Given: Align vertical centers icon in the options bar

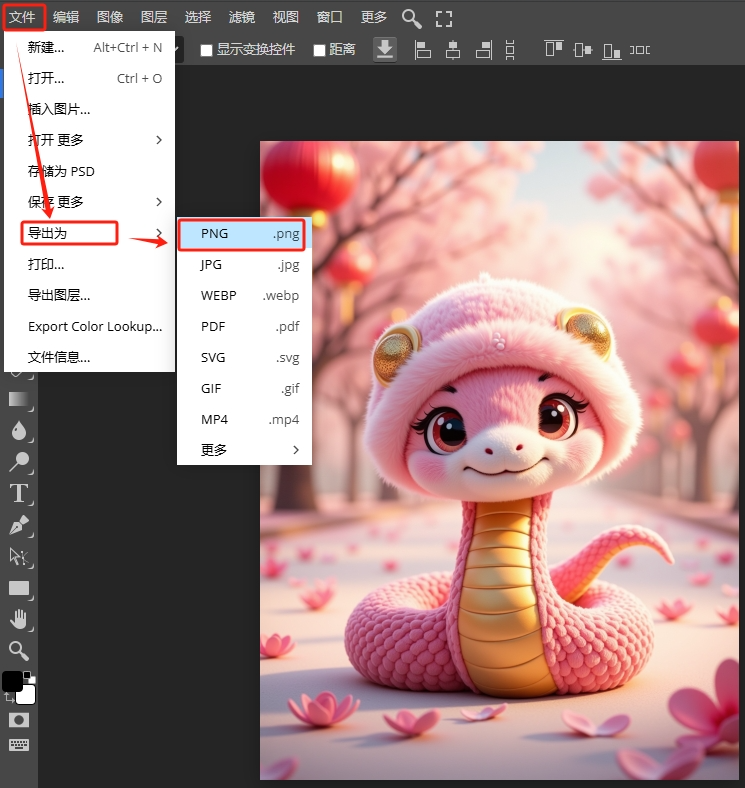Looking at the screenshot, I should [x=583, y=50].
